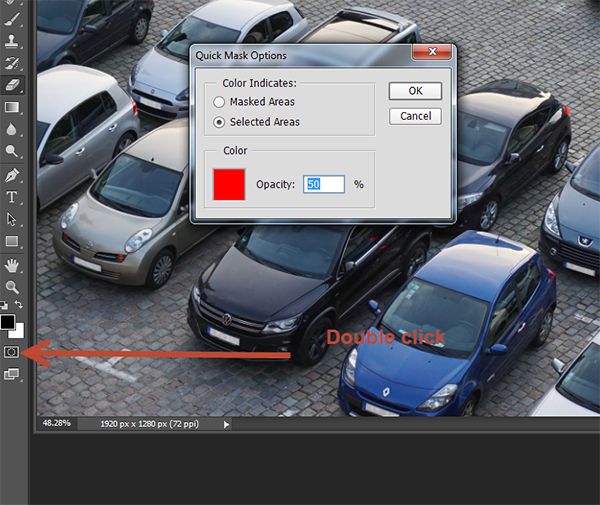
Task: Select the Horizontal Type tool
Action: coord(13,197)
